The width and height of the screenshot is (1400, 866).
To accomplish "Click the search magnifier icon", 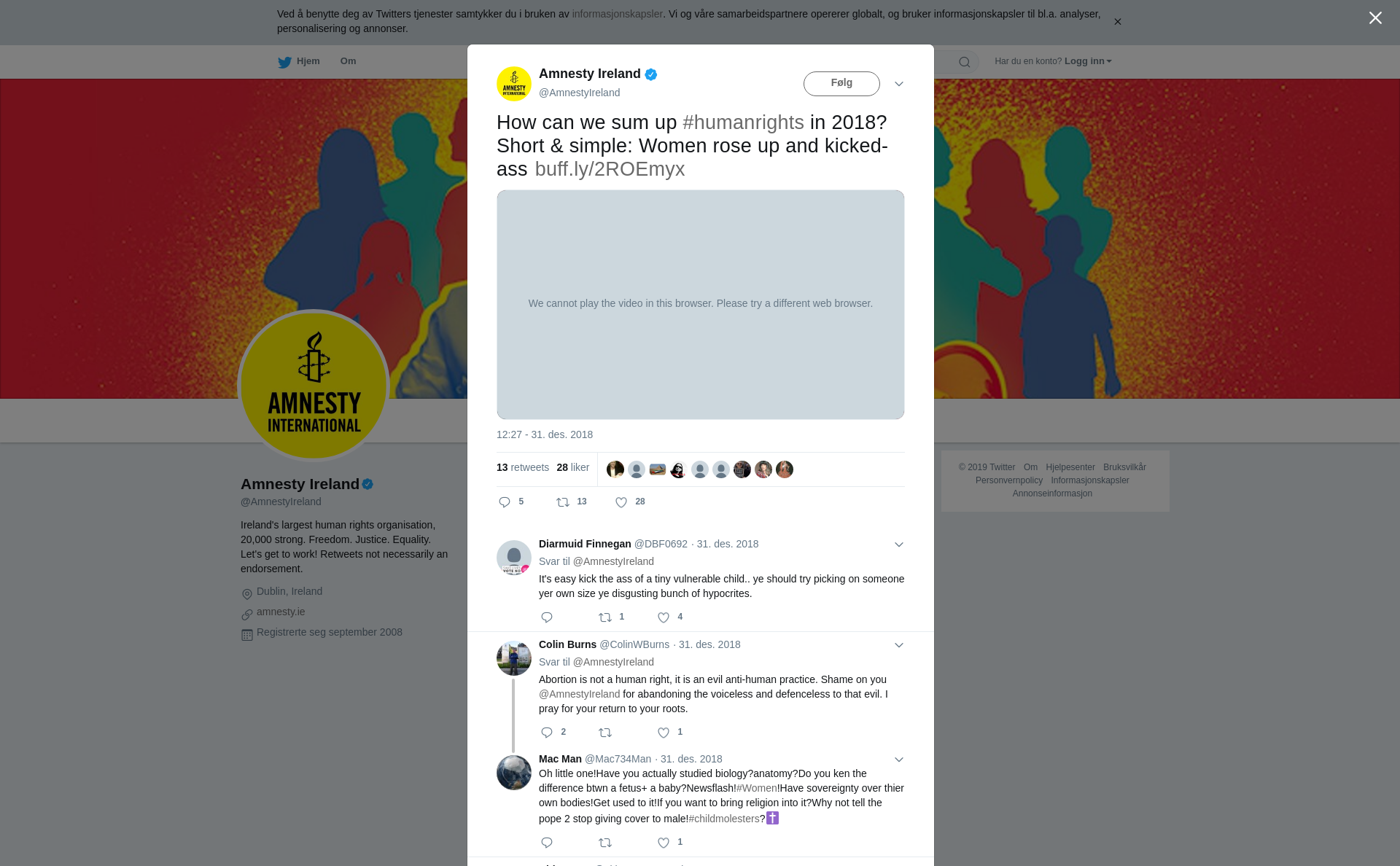I will click(x=965, y=62).
